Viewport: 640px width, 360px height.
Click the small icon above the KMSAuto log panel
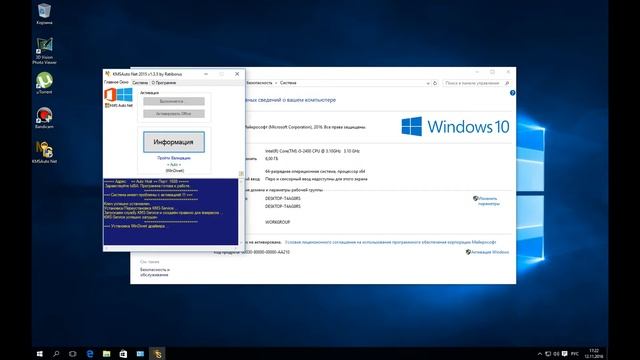(241, 173)
